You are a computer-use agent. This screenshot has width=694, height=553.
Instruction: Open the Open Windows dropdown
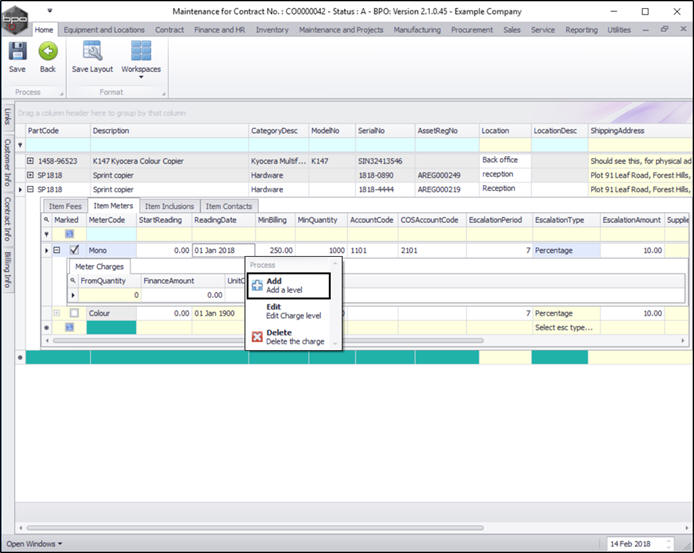pyautogui.click(x=34, y=543)
